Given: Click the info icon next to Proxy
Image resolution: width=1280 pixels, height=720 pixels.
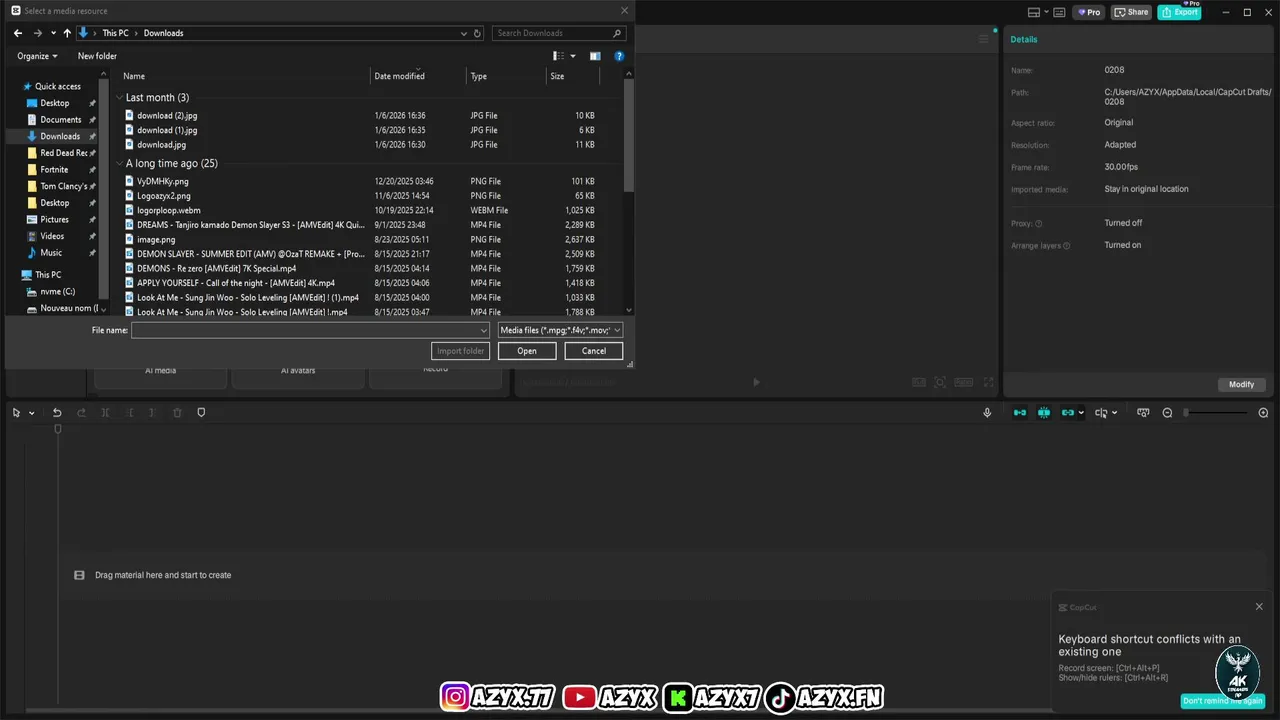Looking at the screenshot, I should (x=1038, y=224).
